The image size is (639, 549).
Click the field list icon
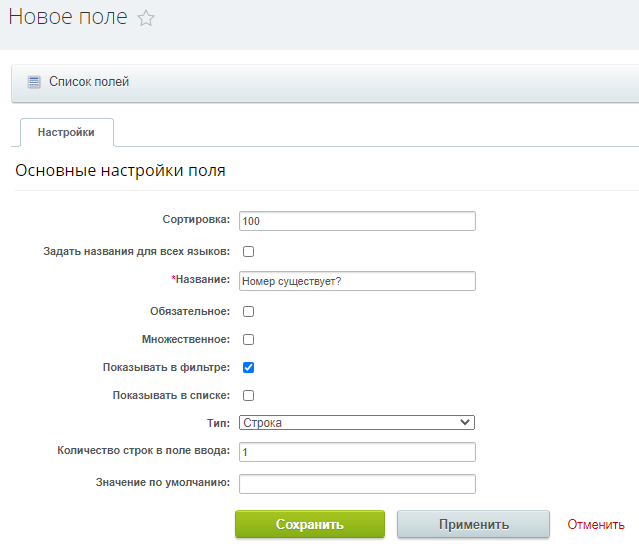click(34, 82)
